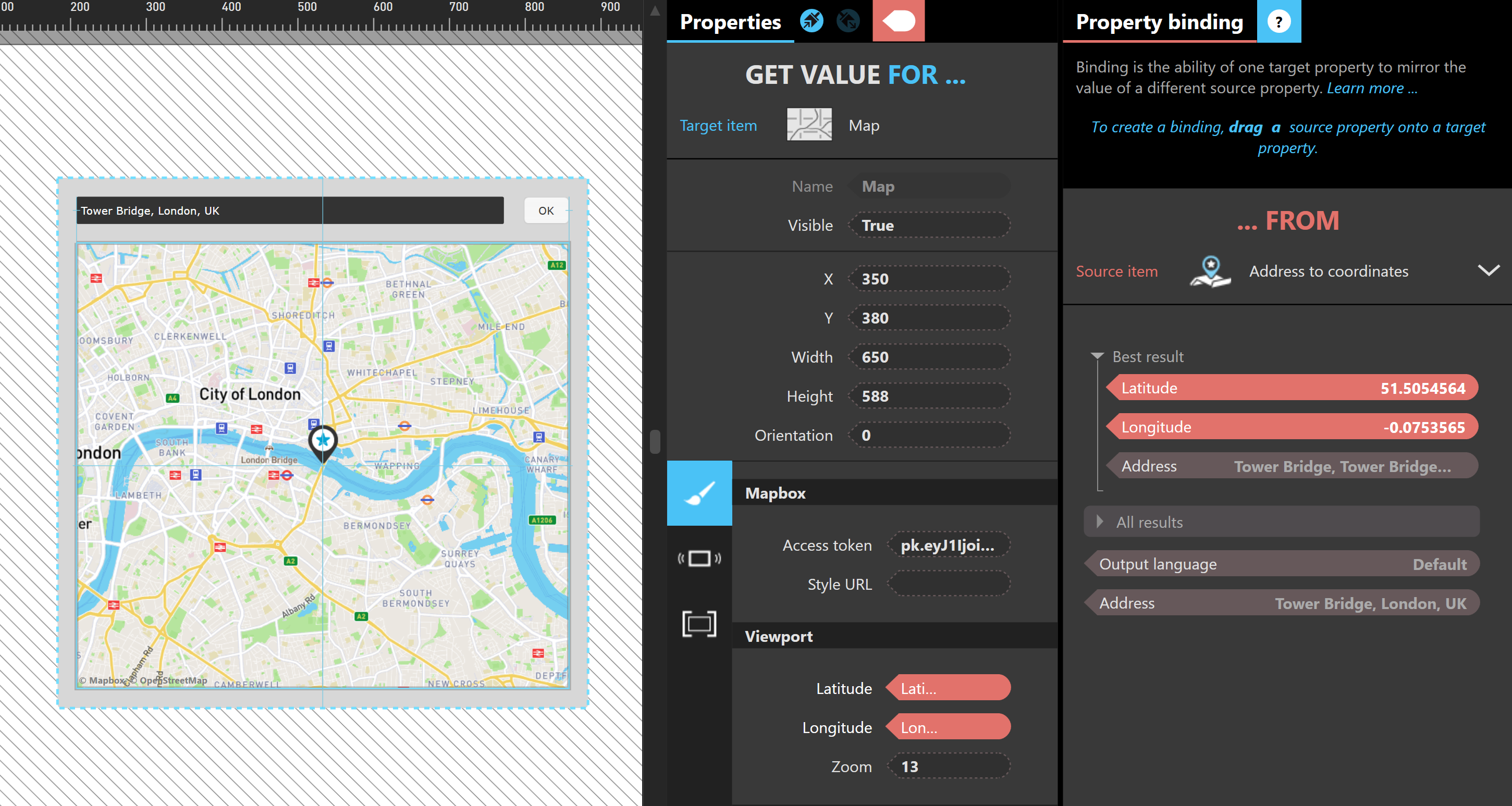Select the frame layout section icon
The width and height of the screenshot is (1512, 806).
(x=699, y=623)
